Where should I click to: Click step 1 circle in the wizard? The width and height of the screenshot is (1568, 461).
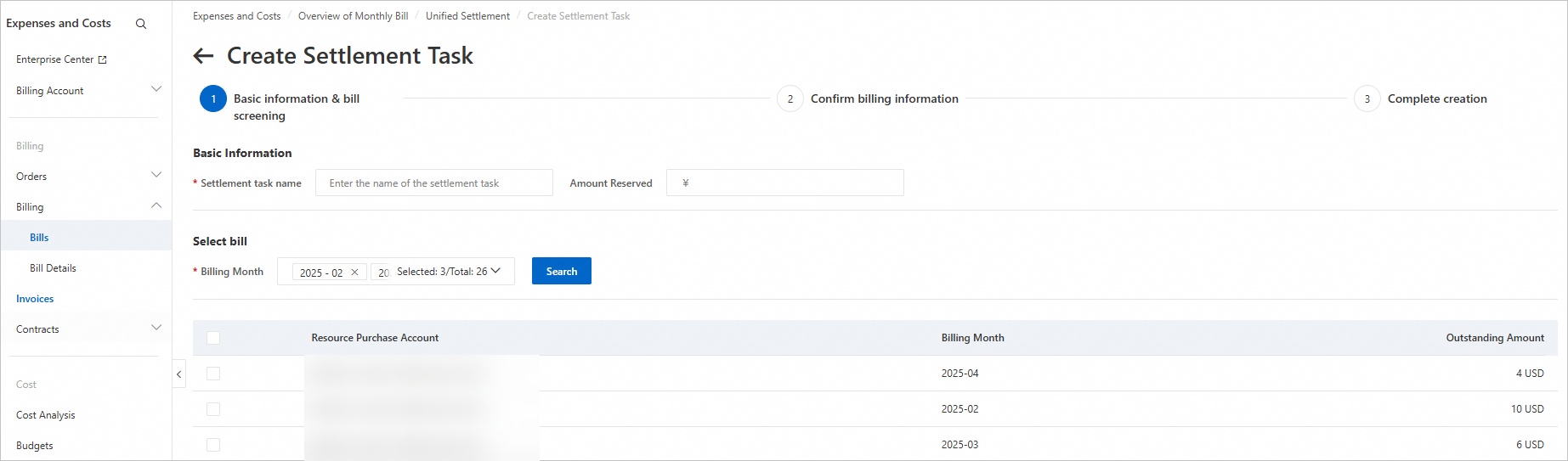click(213, 98)
